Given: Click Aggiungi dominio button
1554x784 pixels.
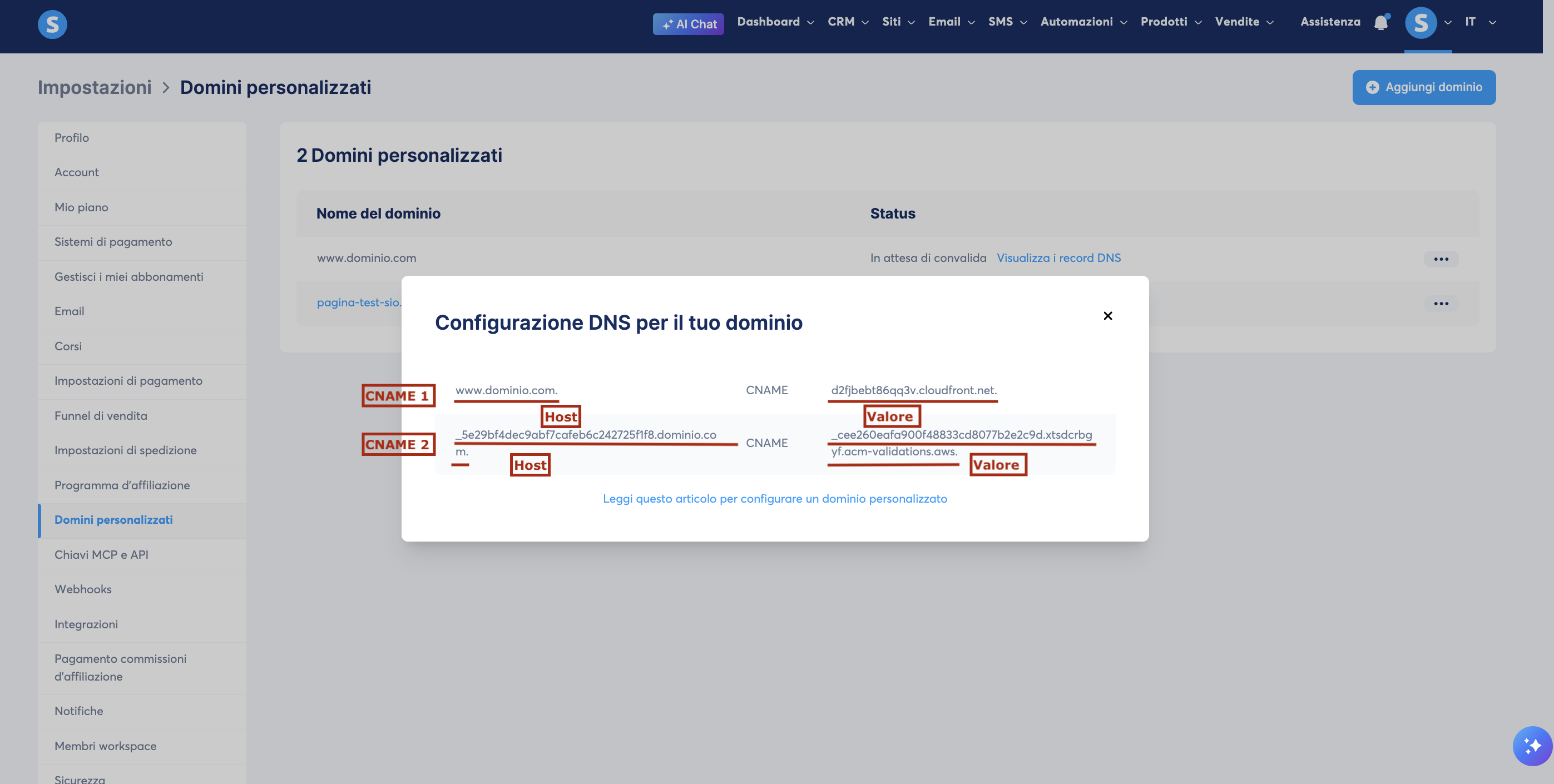Looking at the screenshot, I should (1424, 87).
